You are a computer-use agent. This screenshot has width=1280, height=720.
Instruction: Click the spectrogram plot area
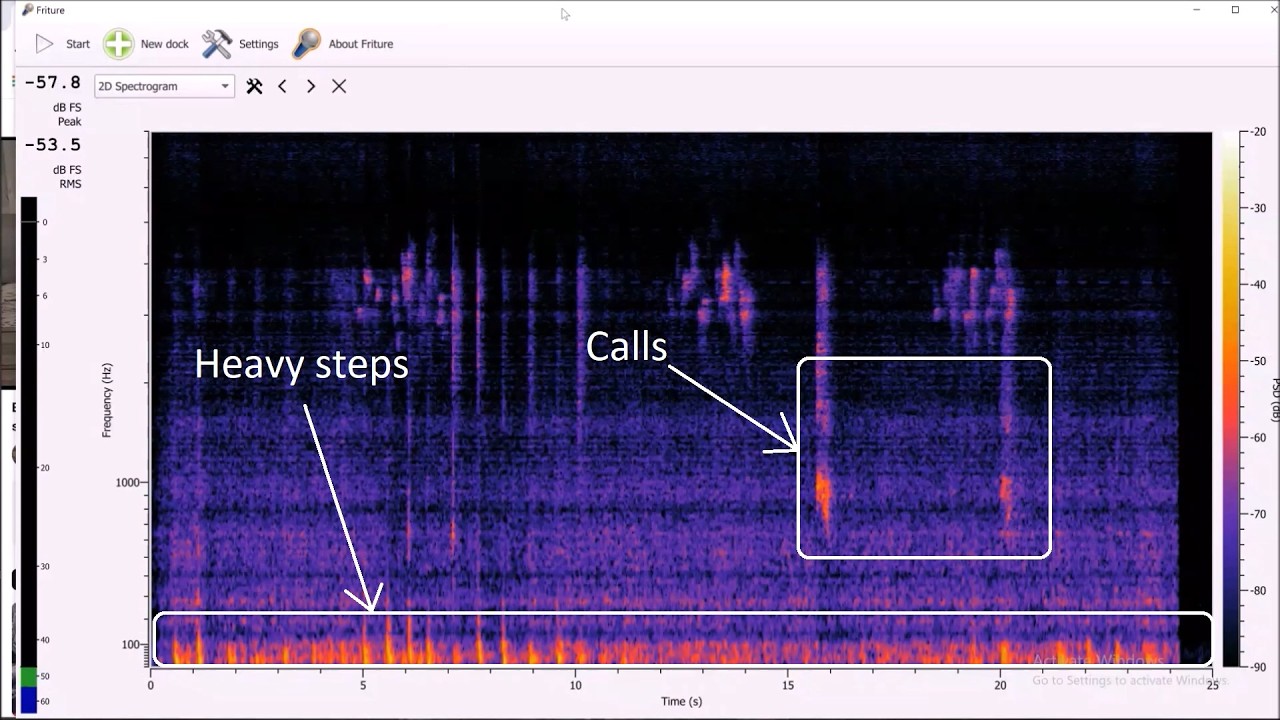pyautogui.click(x=681, y=399)
